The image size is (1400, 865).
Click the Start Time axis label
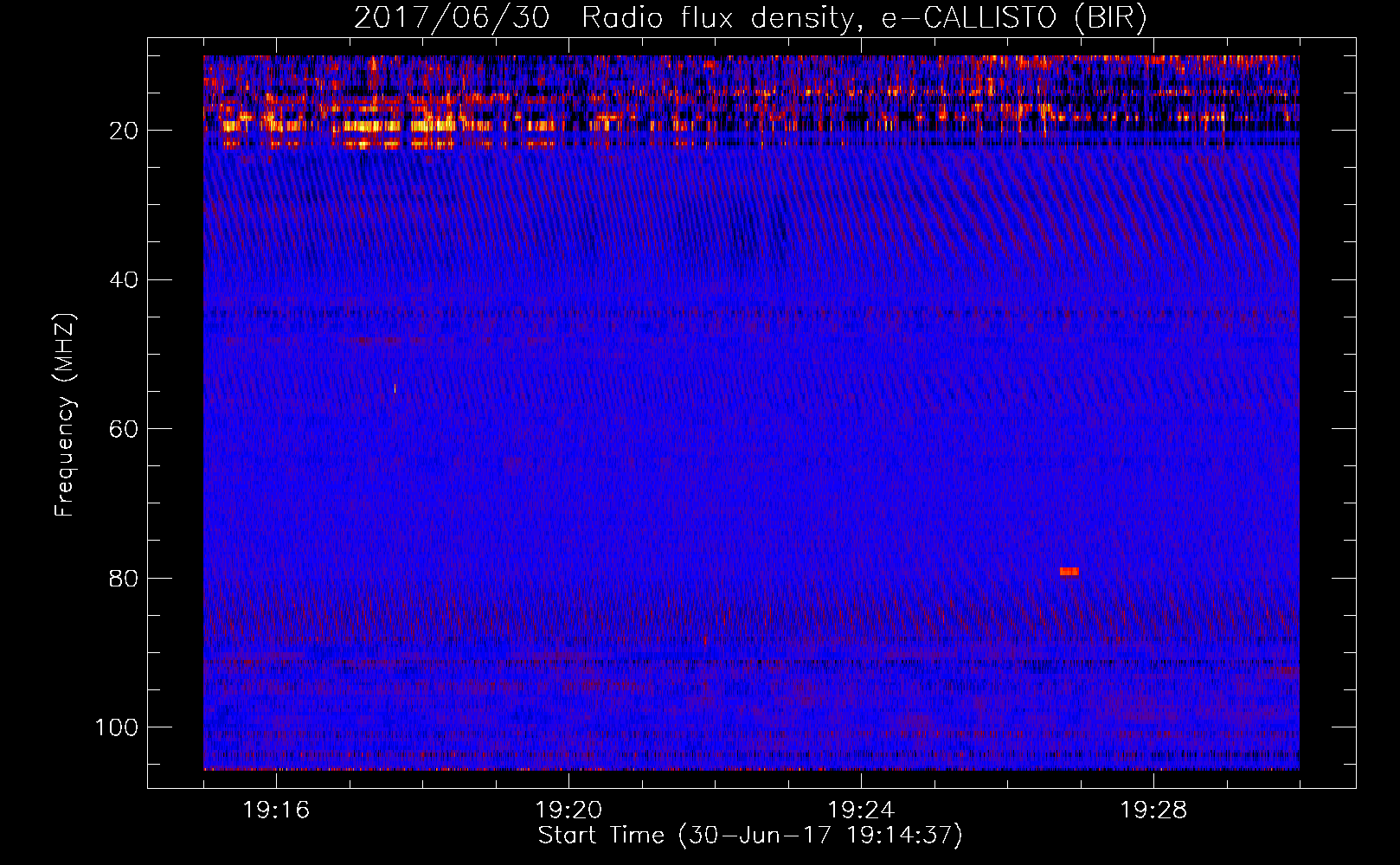pos(750,836)
